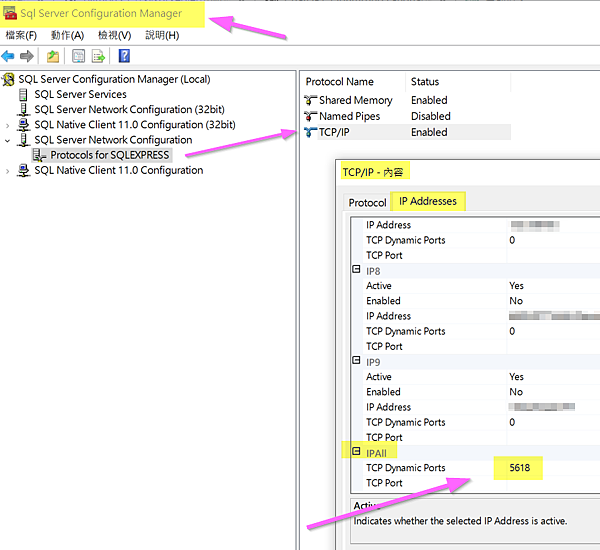Click the Disabled status of Named Pipes

click(x=430, y=116)
